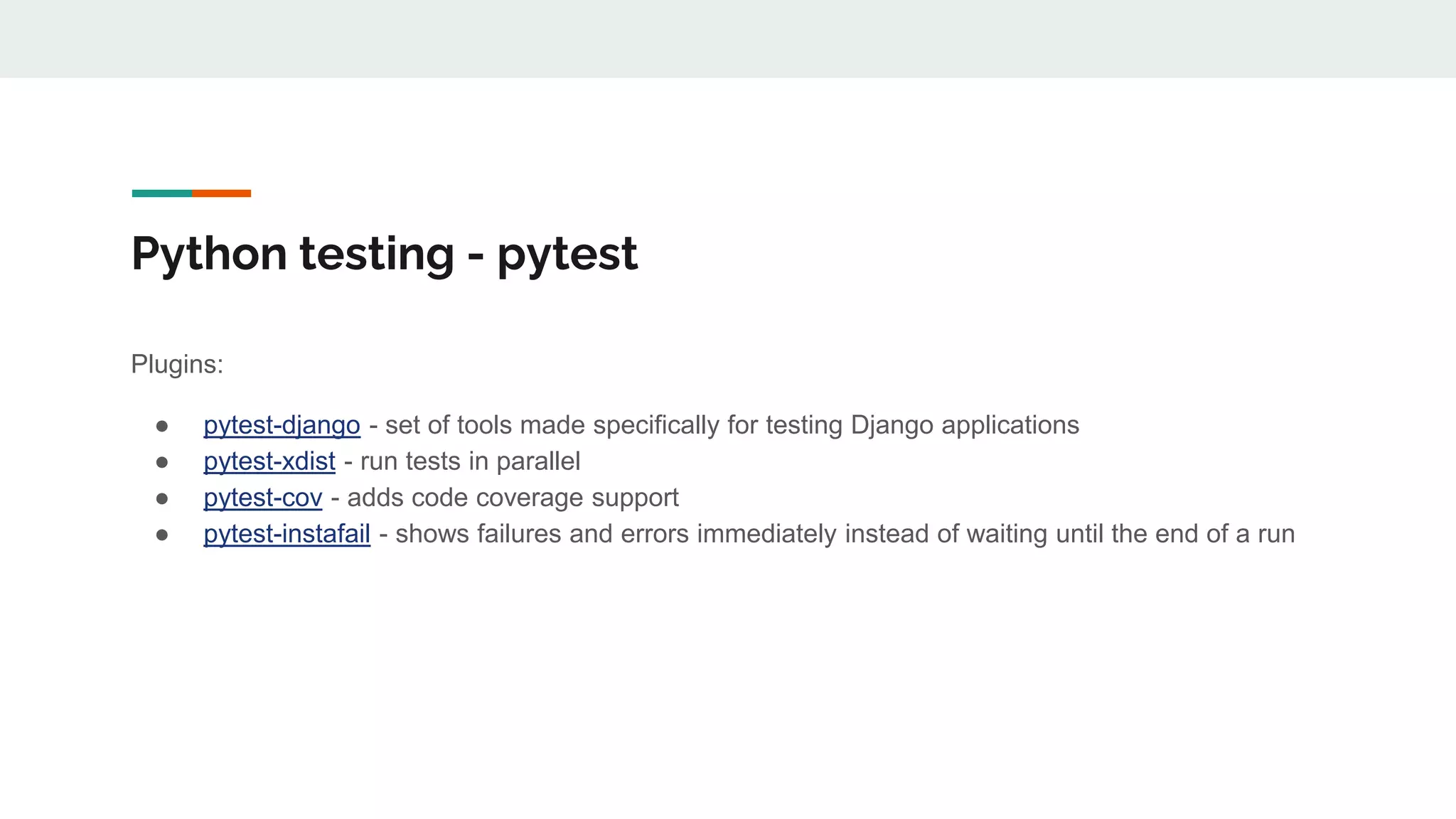
Task: Click the word "testing" in the heading
Action: (x=376, y=254)
